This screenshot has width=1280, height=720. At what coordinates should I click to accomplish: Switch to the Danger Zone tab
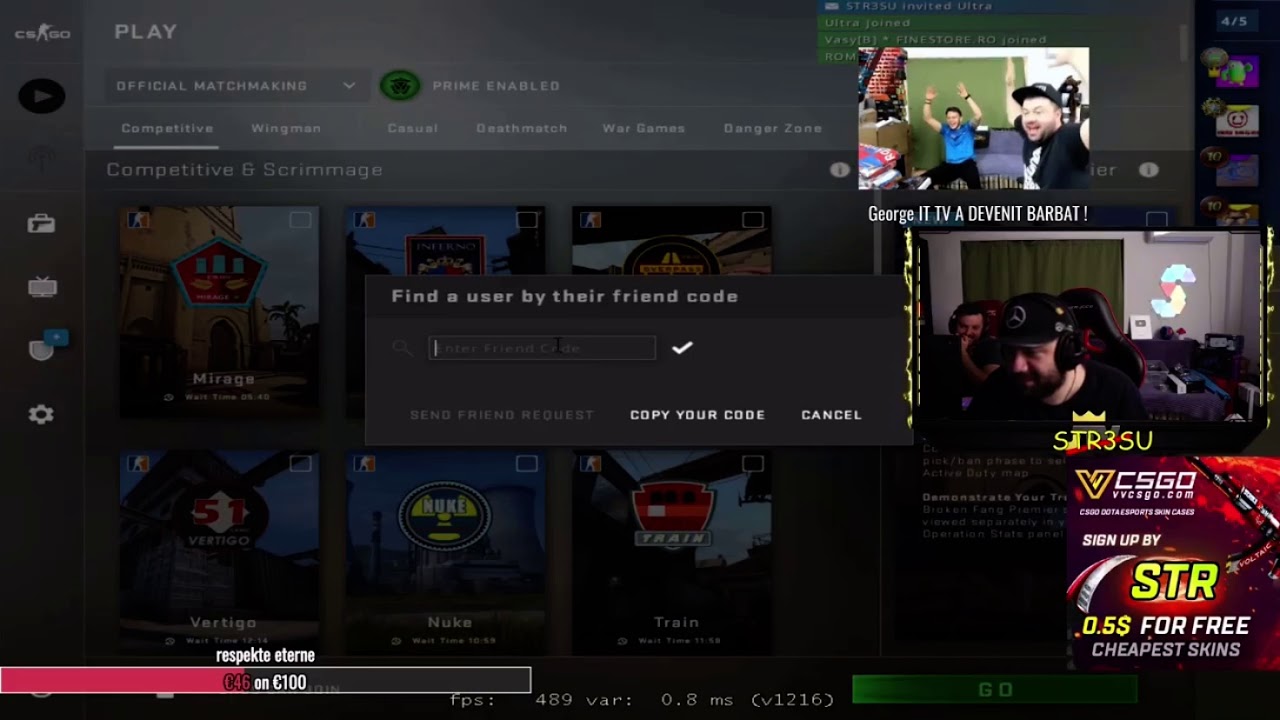tap(772, 128)
